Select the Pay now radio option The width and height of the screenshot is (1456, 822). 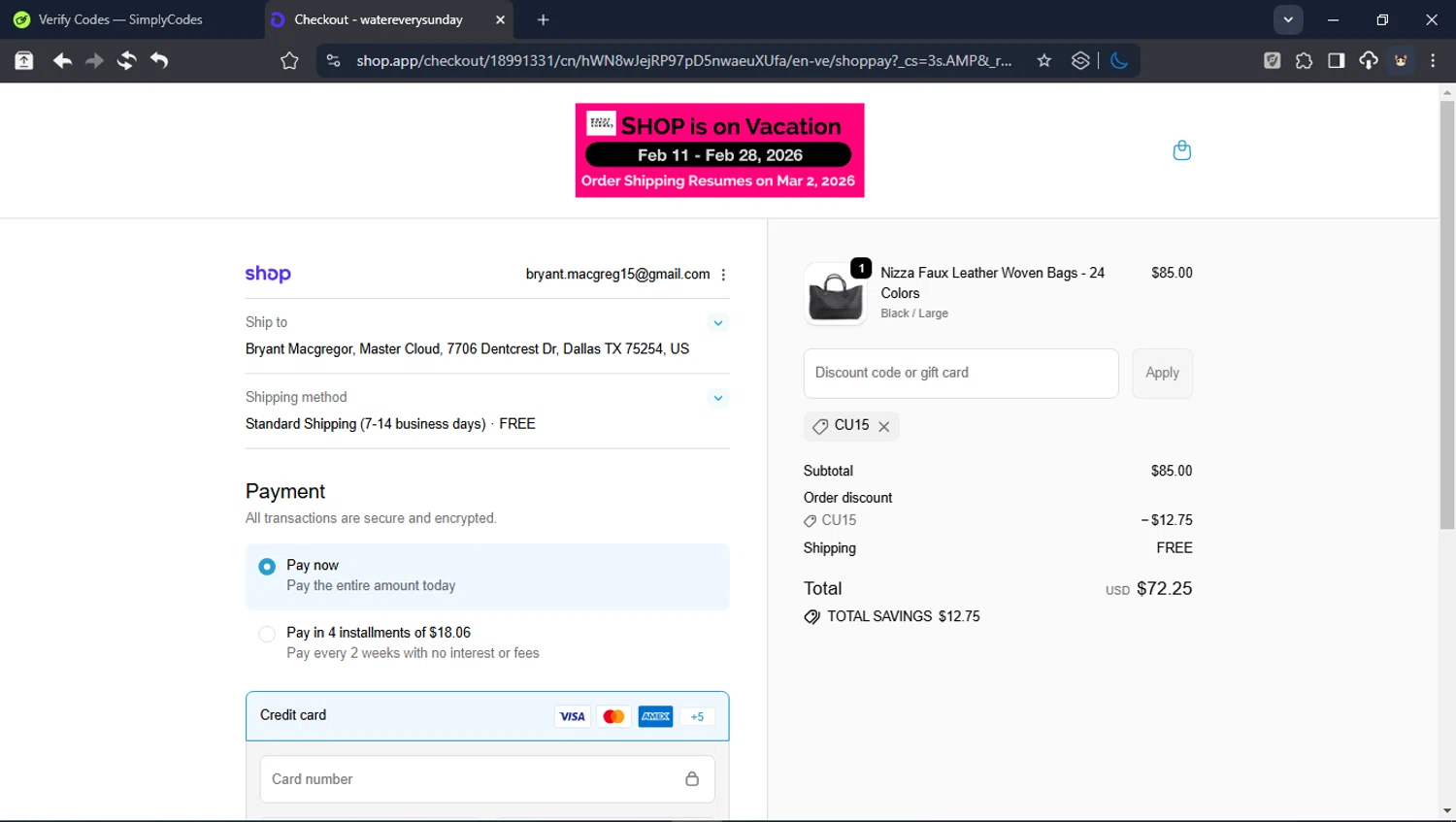pyautogui.click(x=267, y=566)
